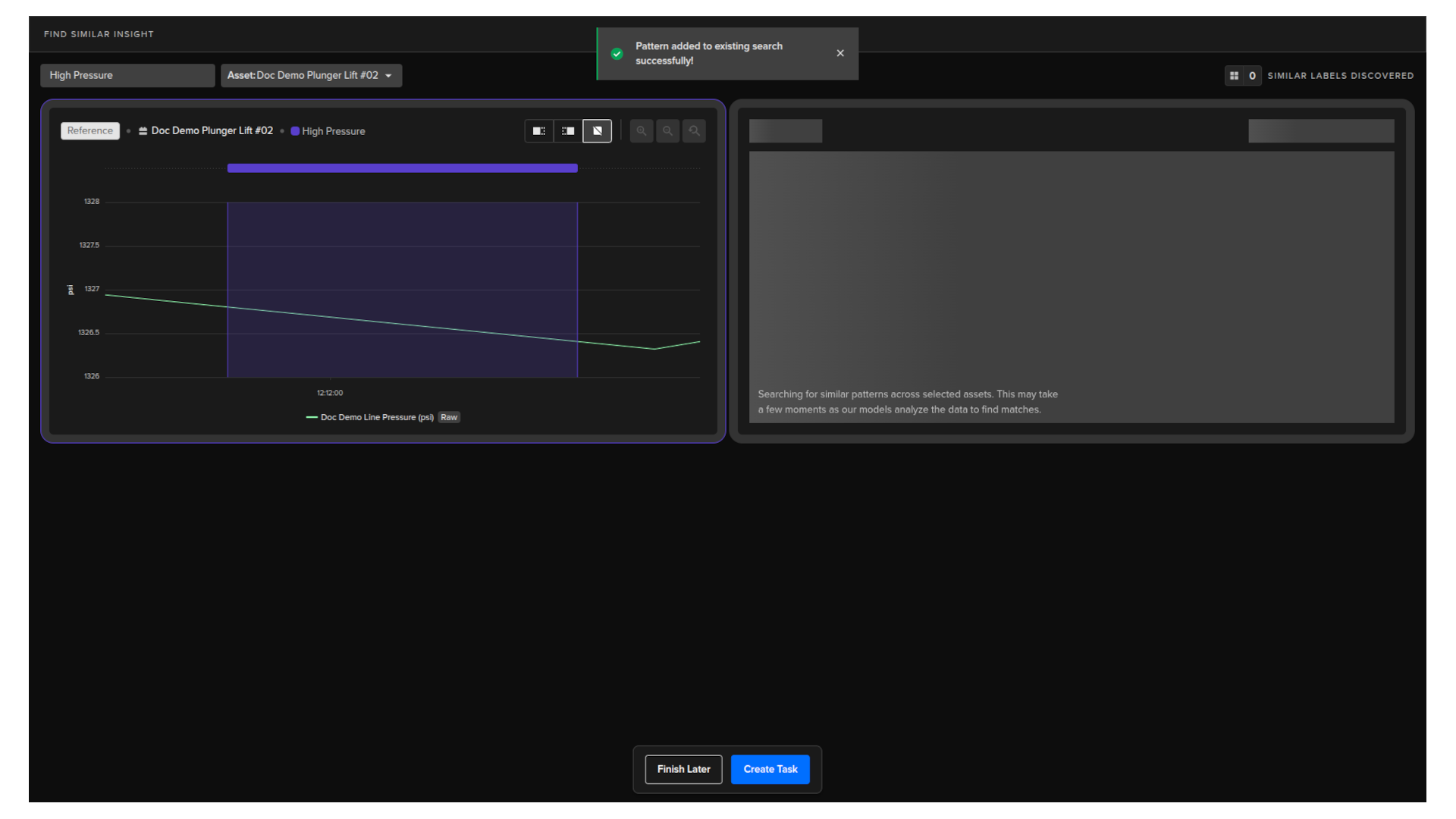The height and width of the screenshot is (819, 1456).
Task: Click the purple selection range bar above chart
Action: click(402, 168)
